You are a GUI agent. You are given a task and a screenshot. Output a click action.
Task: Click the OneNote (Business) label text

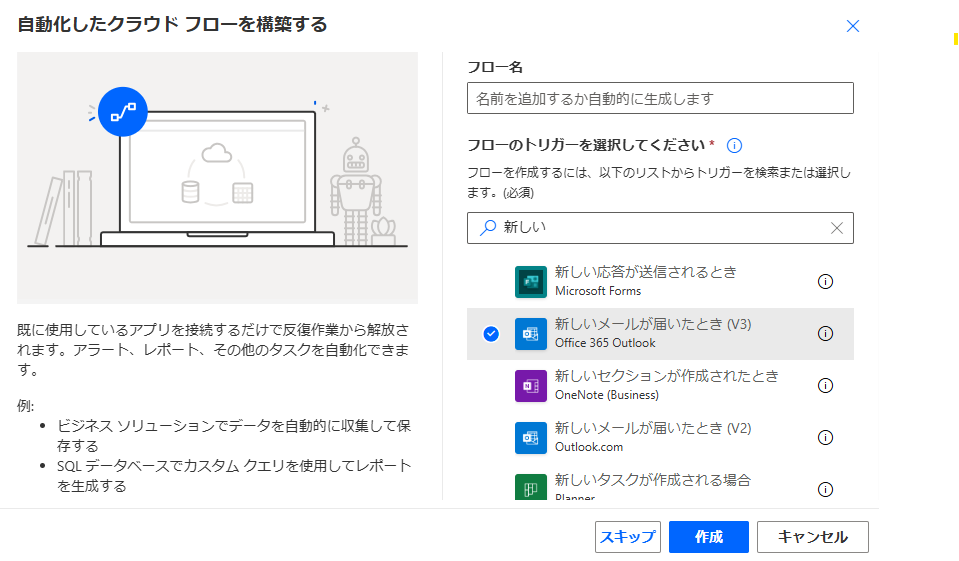[x=607, y=395]
